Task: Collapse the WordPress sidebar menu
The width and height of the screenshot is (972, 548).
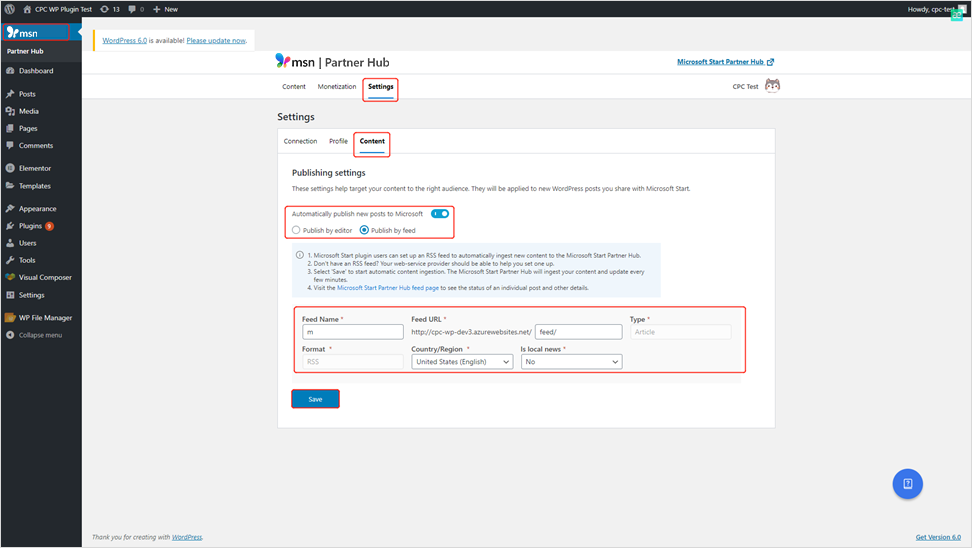Action: point(40,335)
